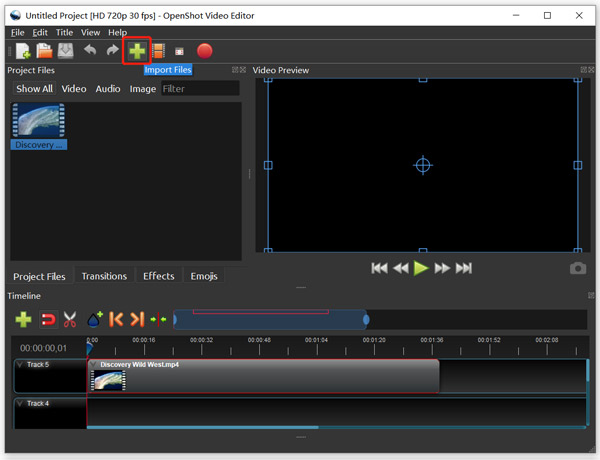
Task: Choose profile via the filmstrip icon
Action: (159, 51)
